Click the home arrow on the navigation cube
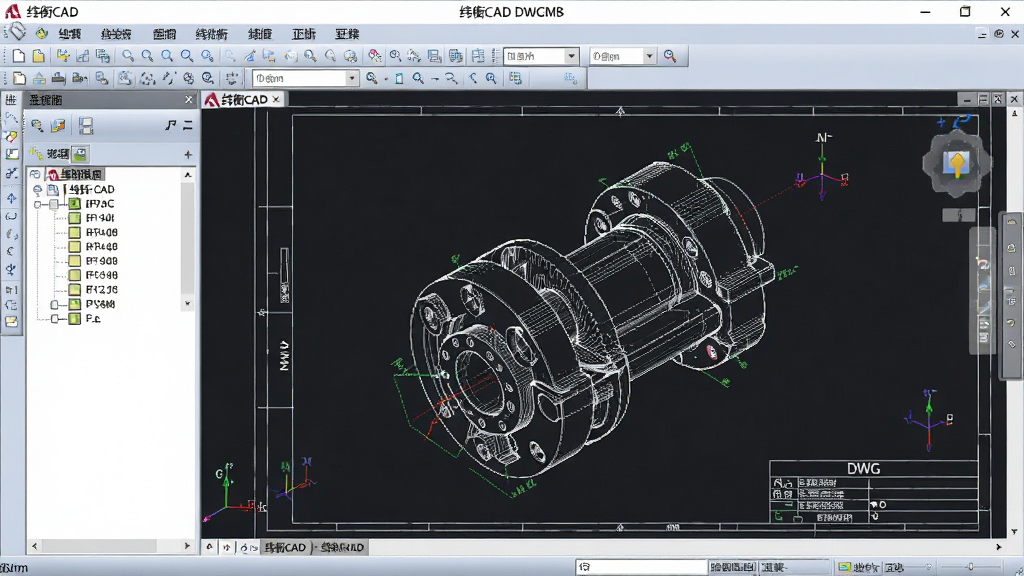 point(957,163)
